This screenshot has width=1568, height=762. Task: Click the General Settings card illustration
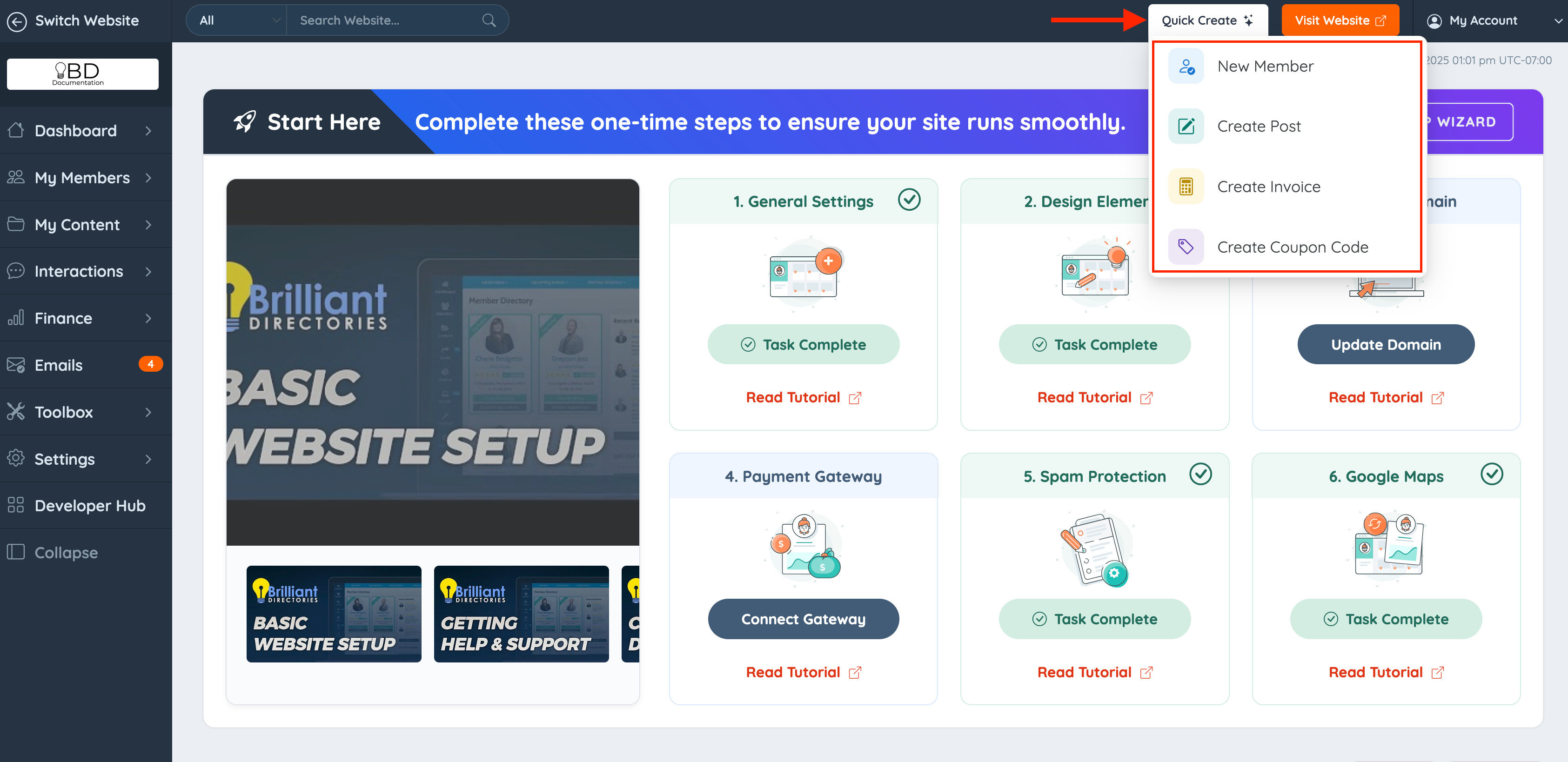click(804, 274)
